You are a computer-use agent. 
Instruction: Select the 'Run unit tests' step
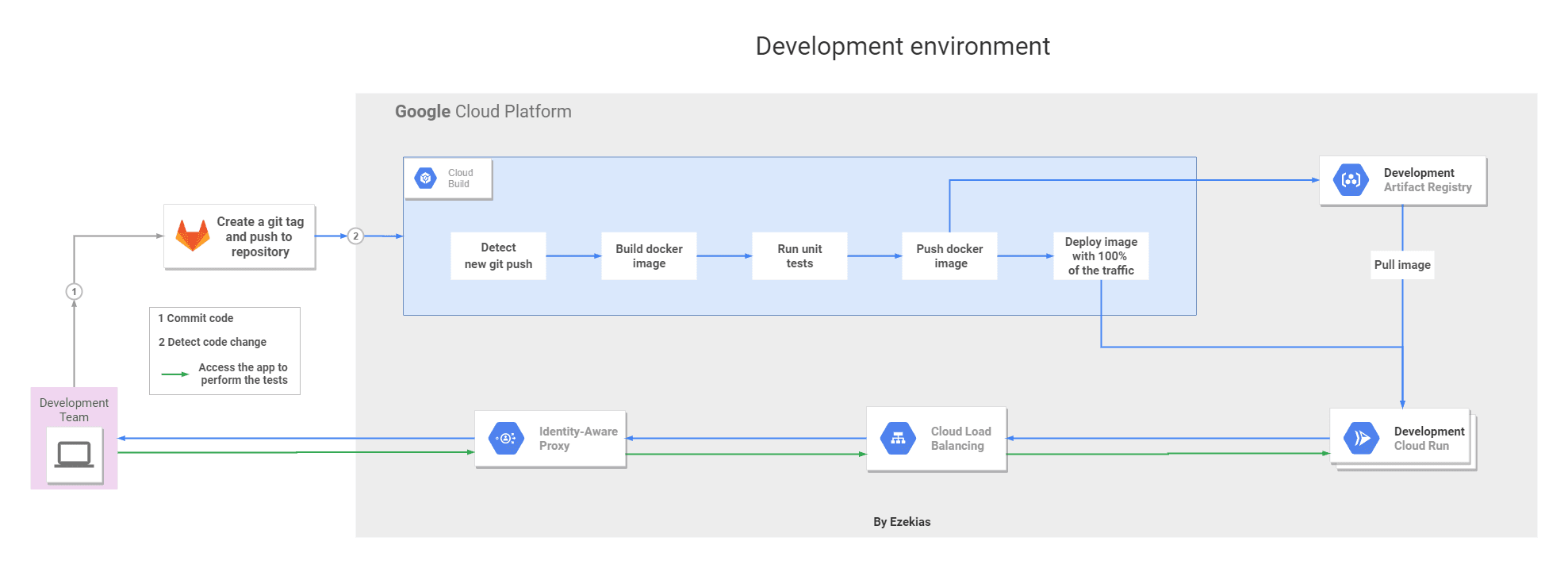[x=799, y=255]
